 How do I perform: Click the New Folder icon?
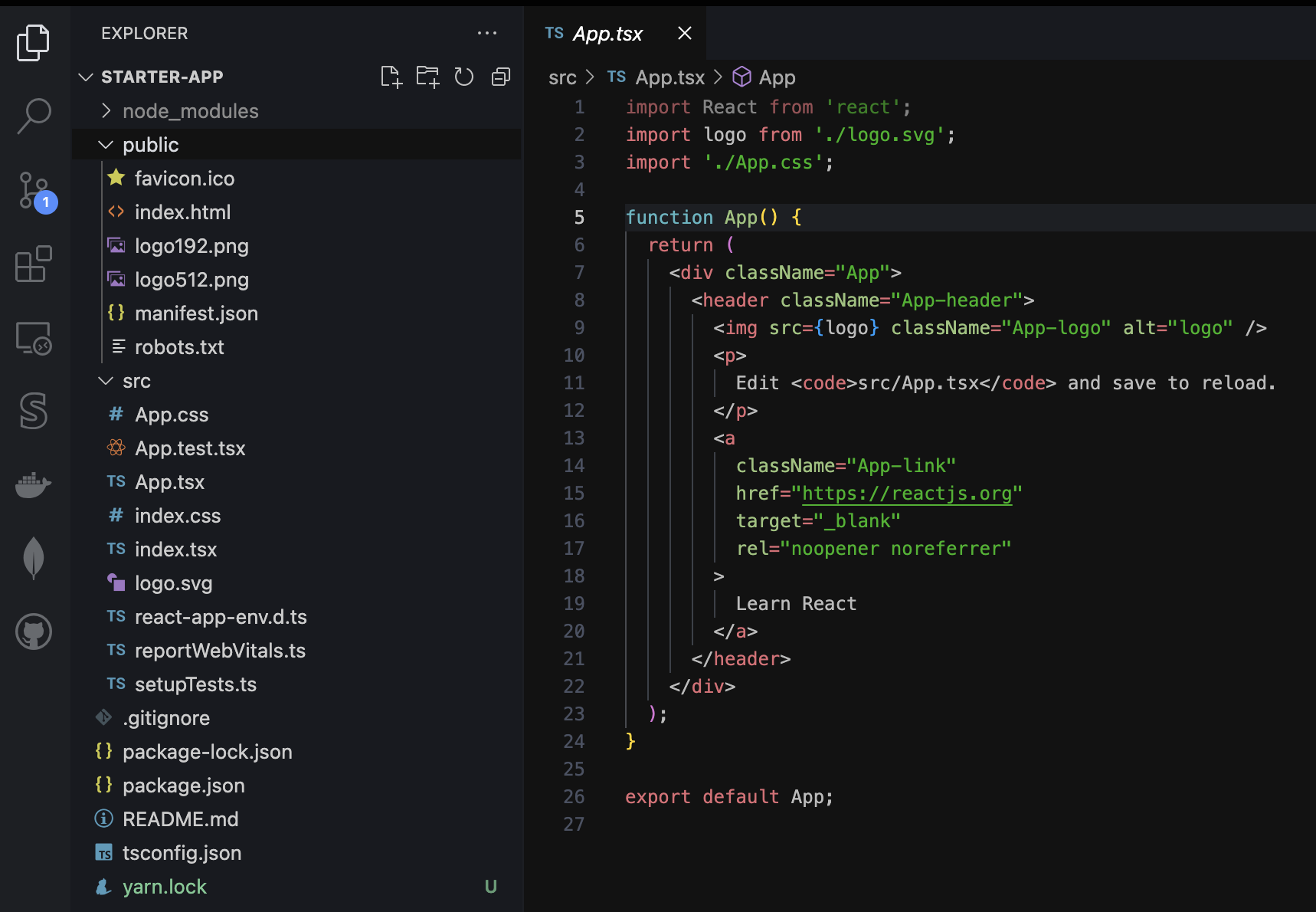pos(427,77)
